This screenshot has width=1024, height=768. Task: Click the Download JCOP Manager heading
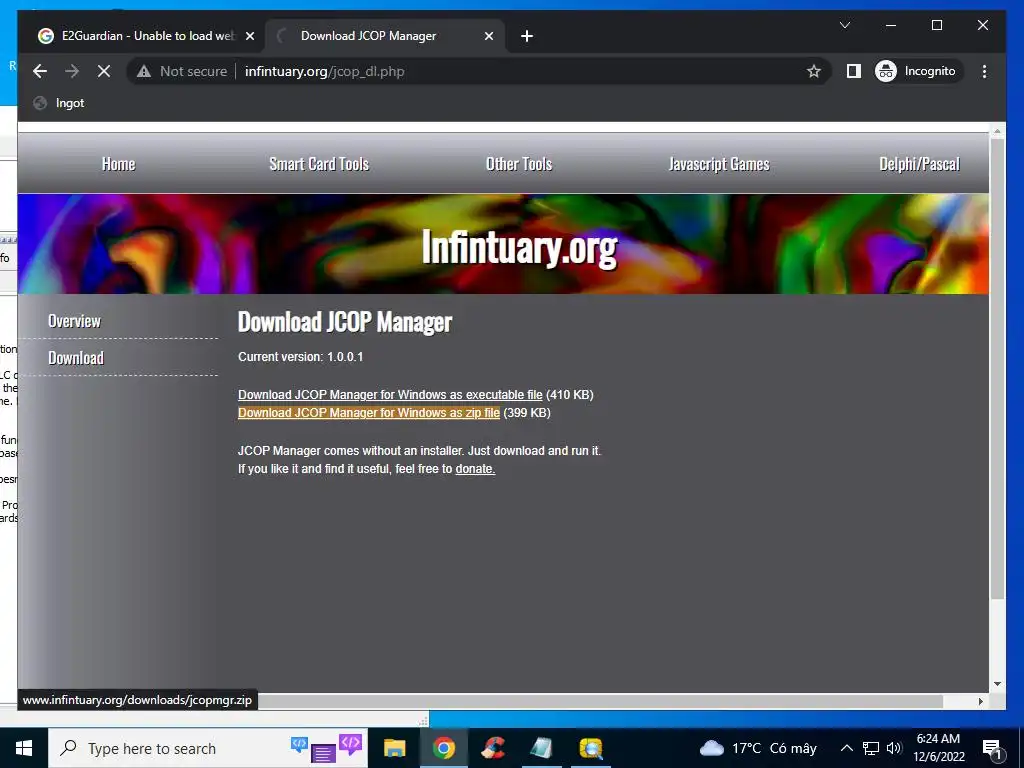point(344,321)
